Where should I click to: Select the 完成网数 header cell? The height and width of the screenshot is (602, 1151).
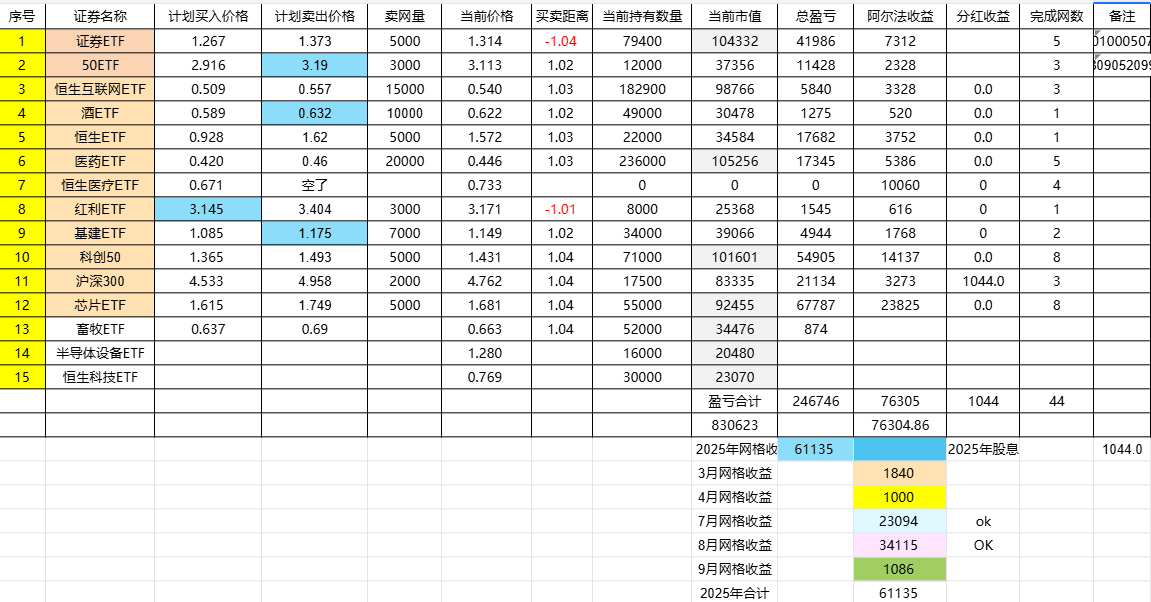coord(1056,16)
